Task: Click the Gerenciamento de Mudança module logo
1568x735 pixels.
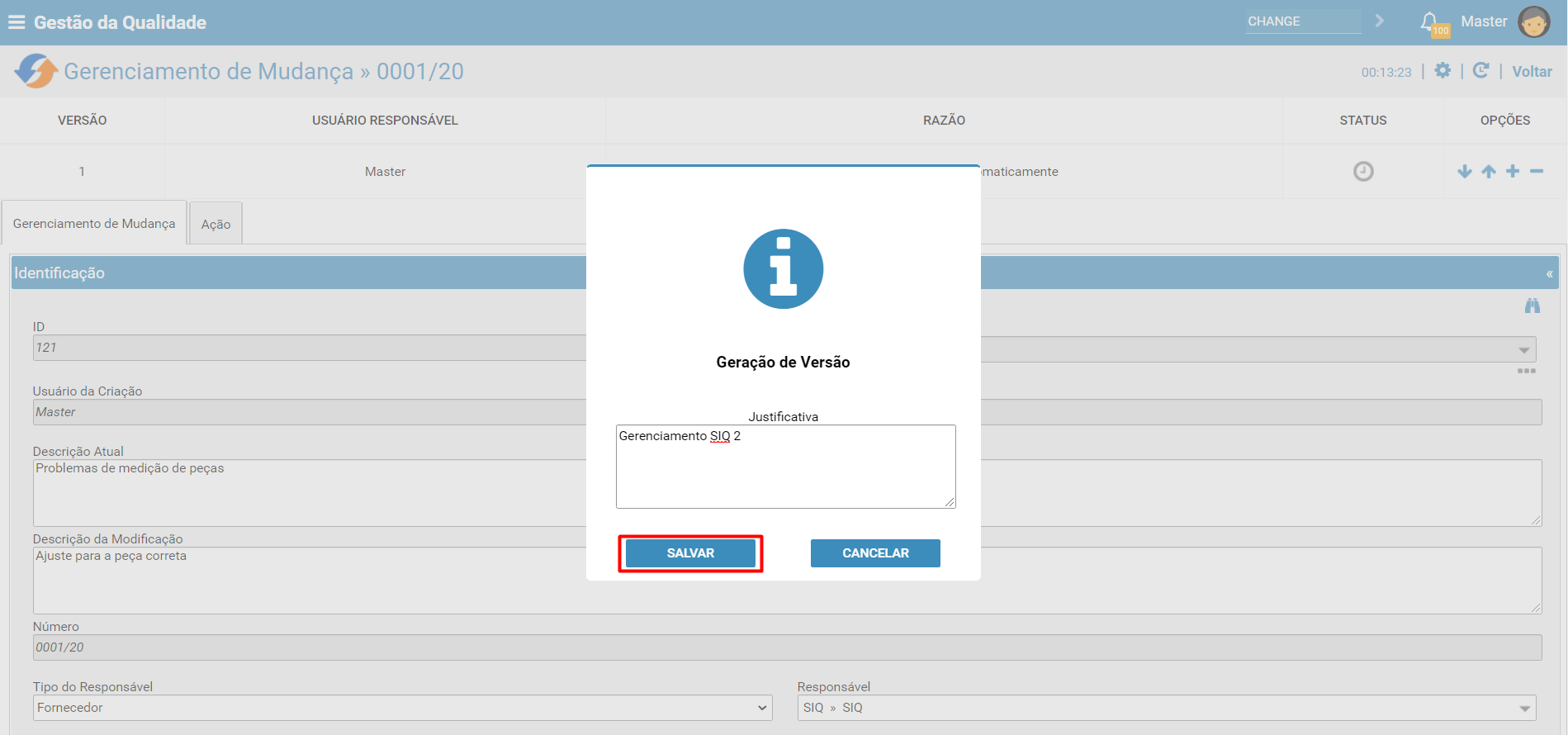Action: point(36,71)
